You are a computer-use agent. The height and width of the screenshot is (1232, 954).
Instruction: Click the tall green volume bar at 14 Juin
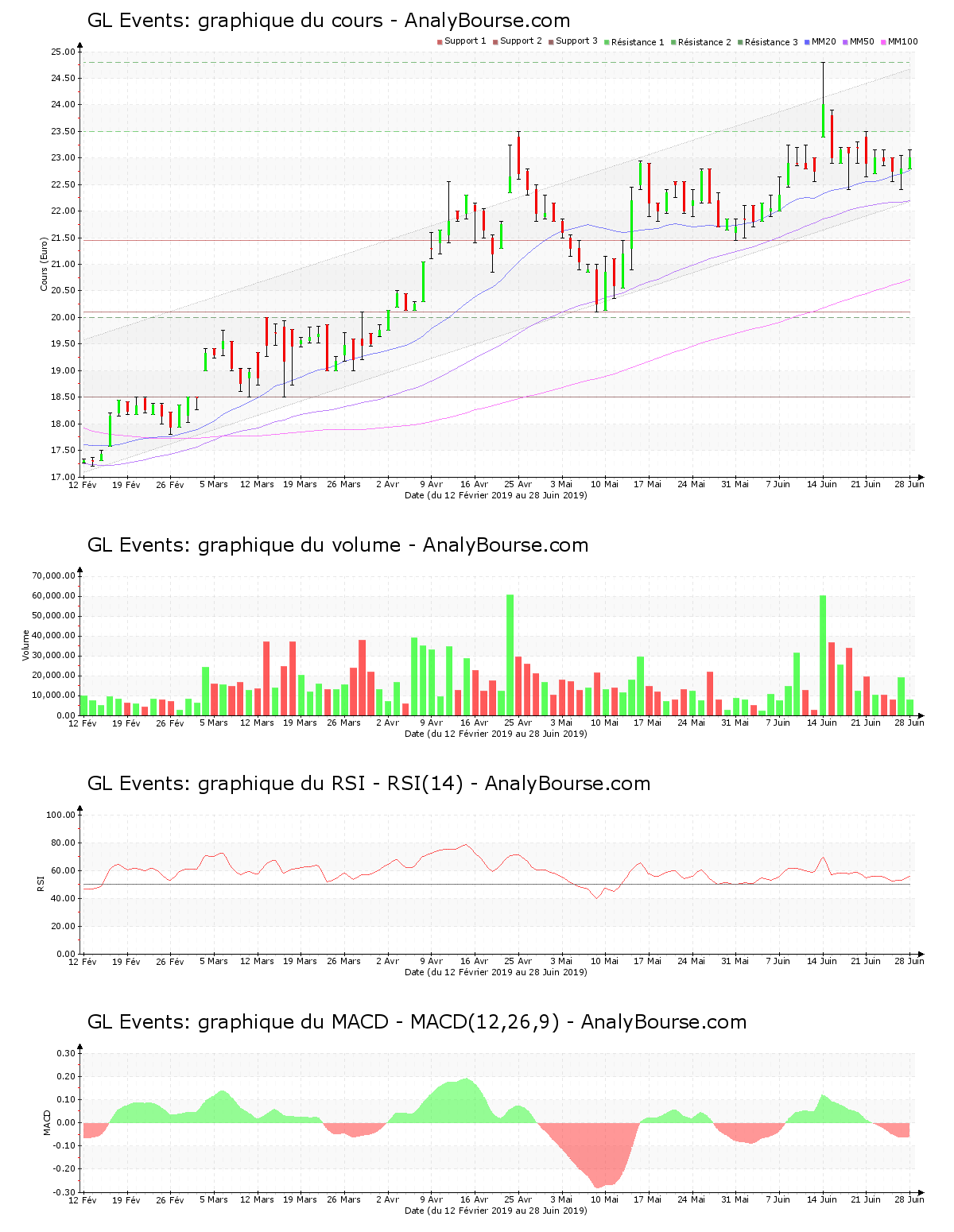(x=823, y=656)
